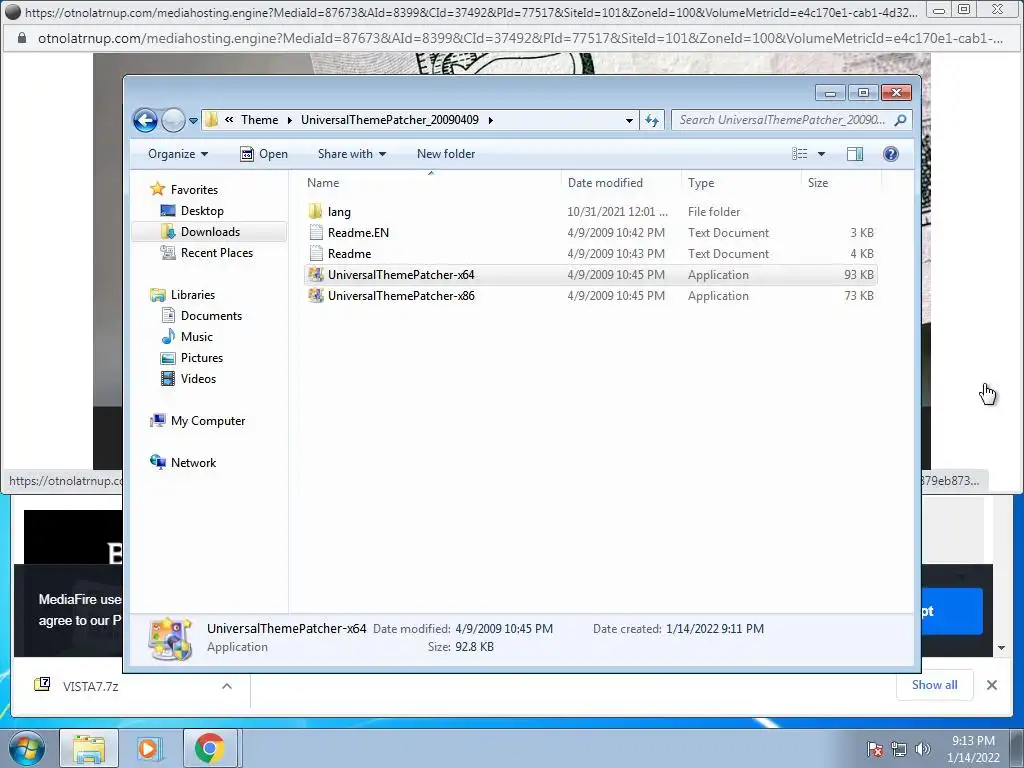Click the network tray icon
This screenshot has width=1024, height=768.
click(x=899, y=749)
